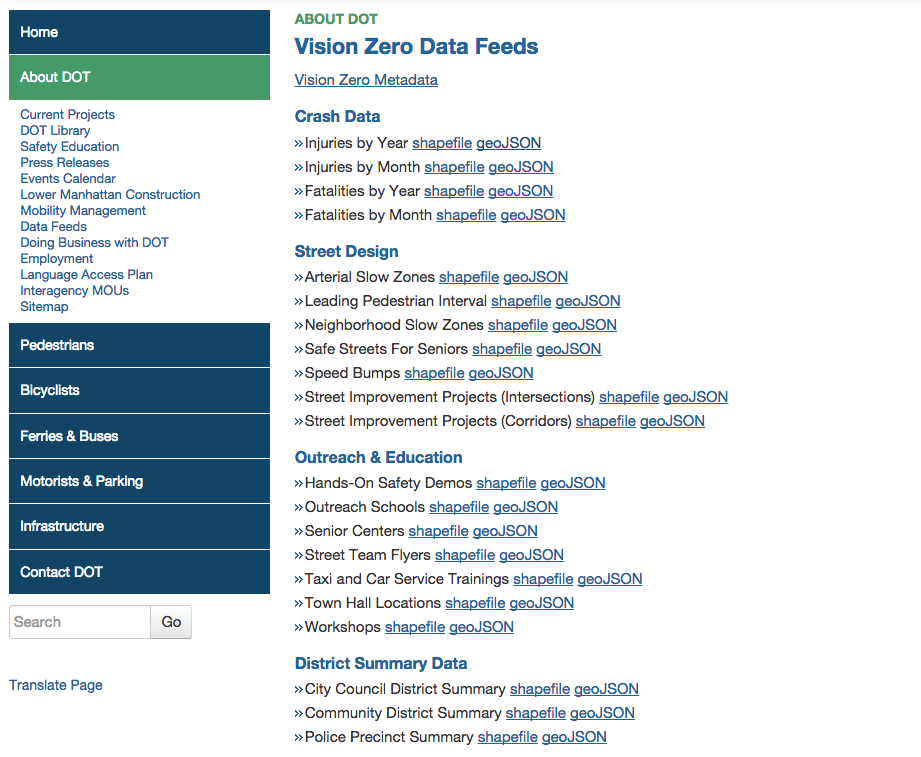
Task: Download Injuries by Month shapefile
Action: [x=455, y=167]
